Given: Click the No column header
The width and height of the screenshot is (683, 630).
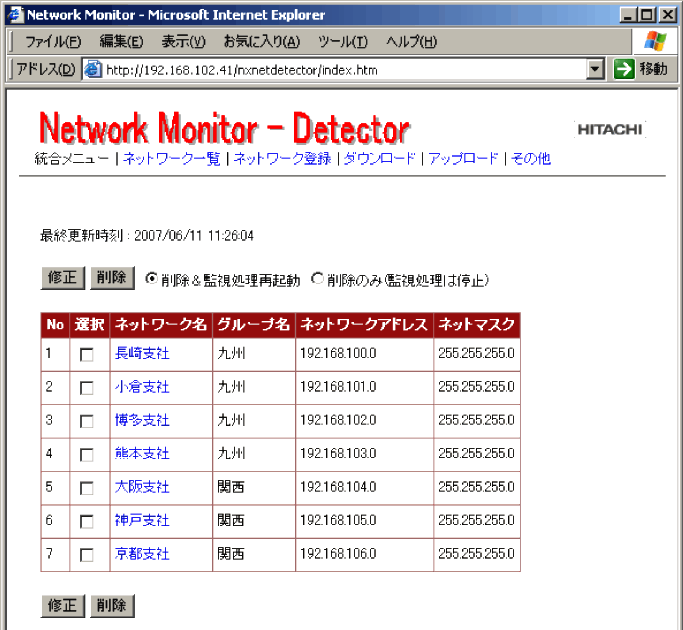Looking at the screenshot, I should point(55,325).
